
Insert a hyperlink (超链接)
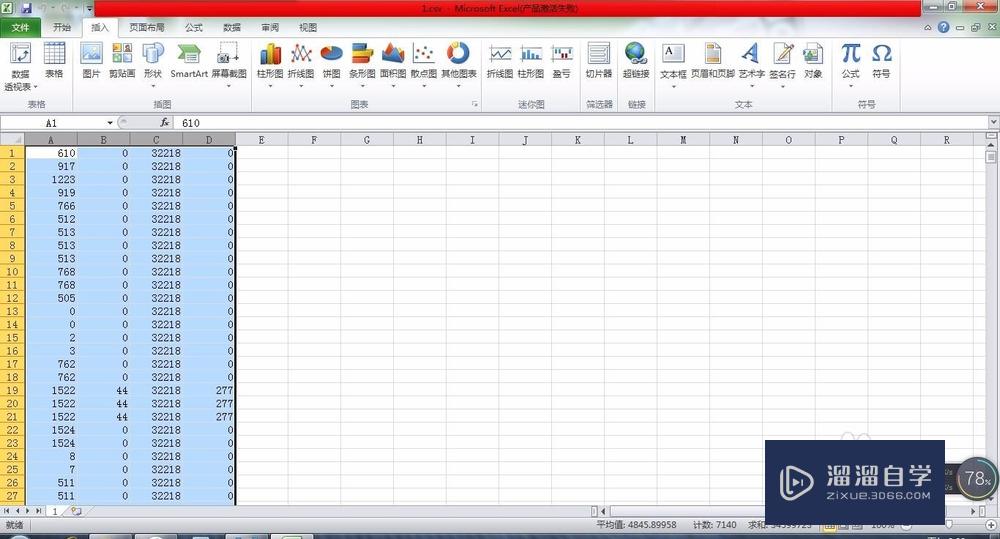636,61
